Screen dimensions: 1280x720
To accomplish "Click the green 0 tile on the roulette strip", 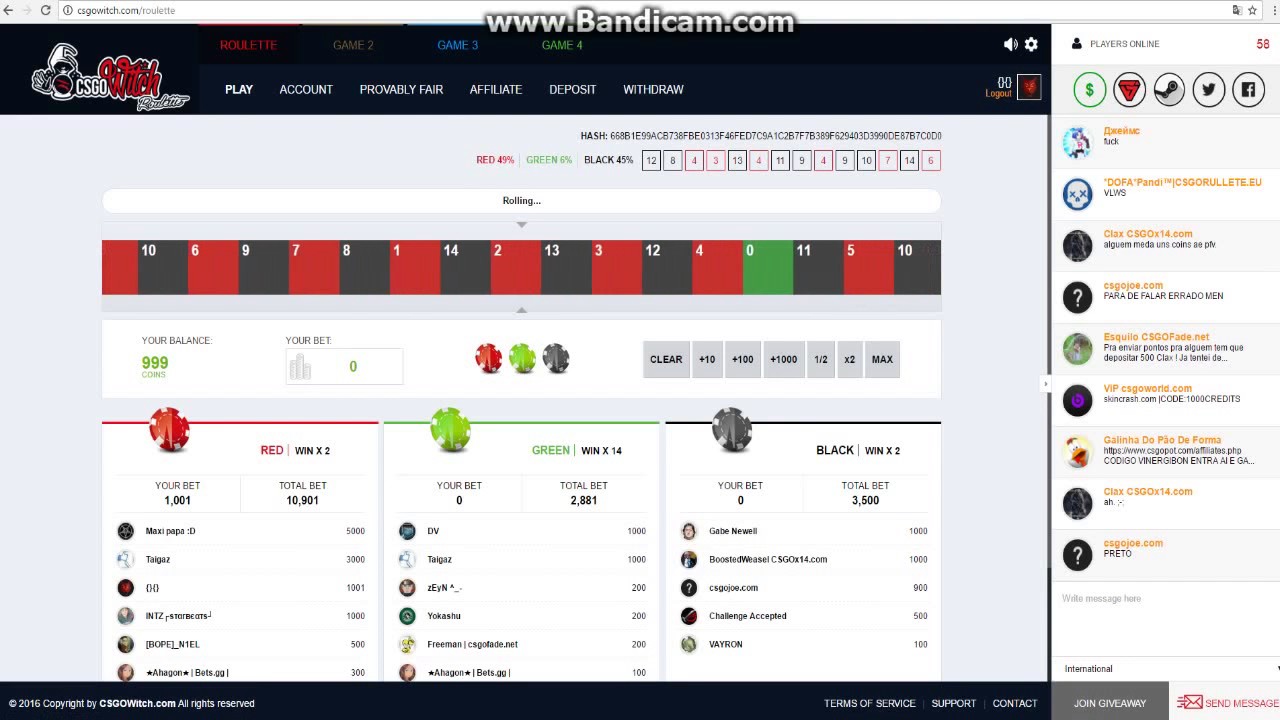I will pos(767,267).
